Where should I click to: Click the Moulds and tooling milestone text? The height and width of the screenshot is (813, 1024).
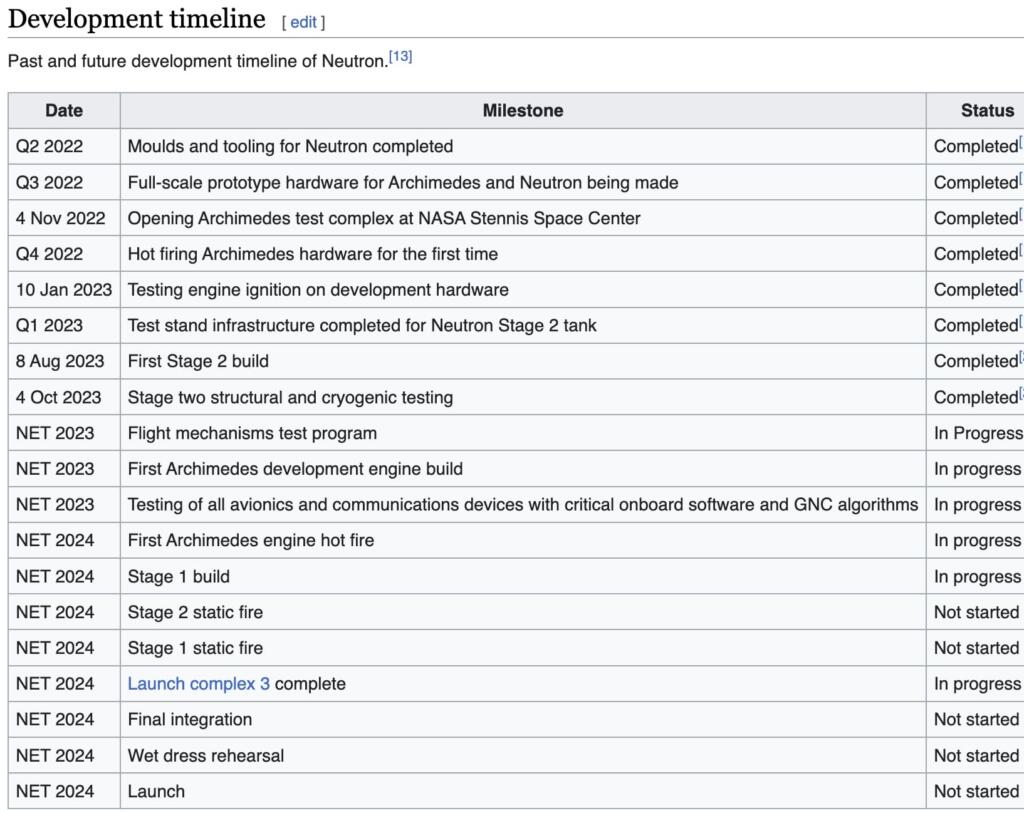290,146
